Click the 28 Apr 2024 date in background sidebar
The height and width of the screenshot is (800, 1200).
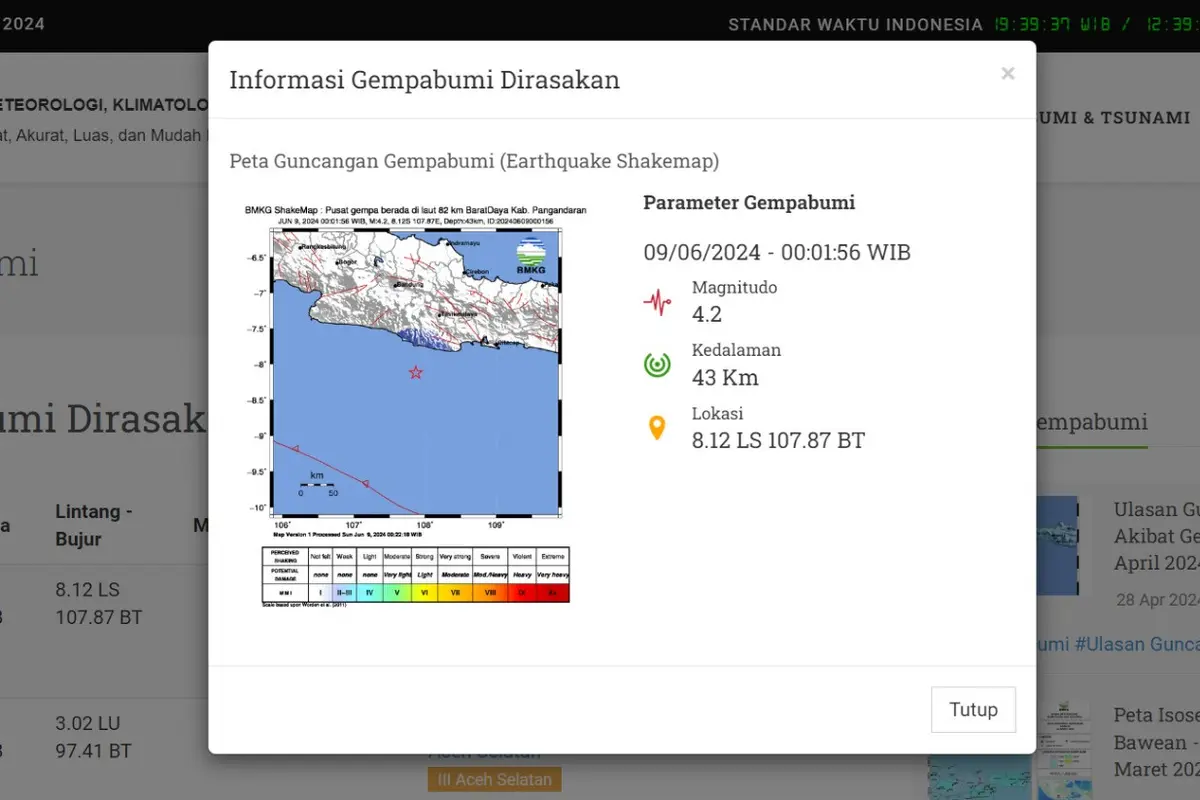click(1158, 600)
